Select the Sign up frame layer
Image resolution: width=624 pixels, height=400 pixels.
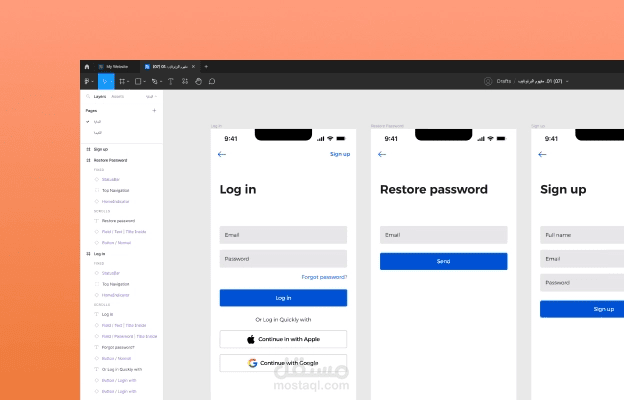tap(101, 149)
